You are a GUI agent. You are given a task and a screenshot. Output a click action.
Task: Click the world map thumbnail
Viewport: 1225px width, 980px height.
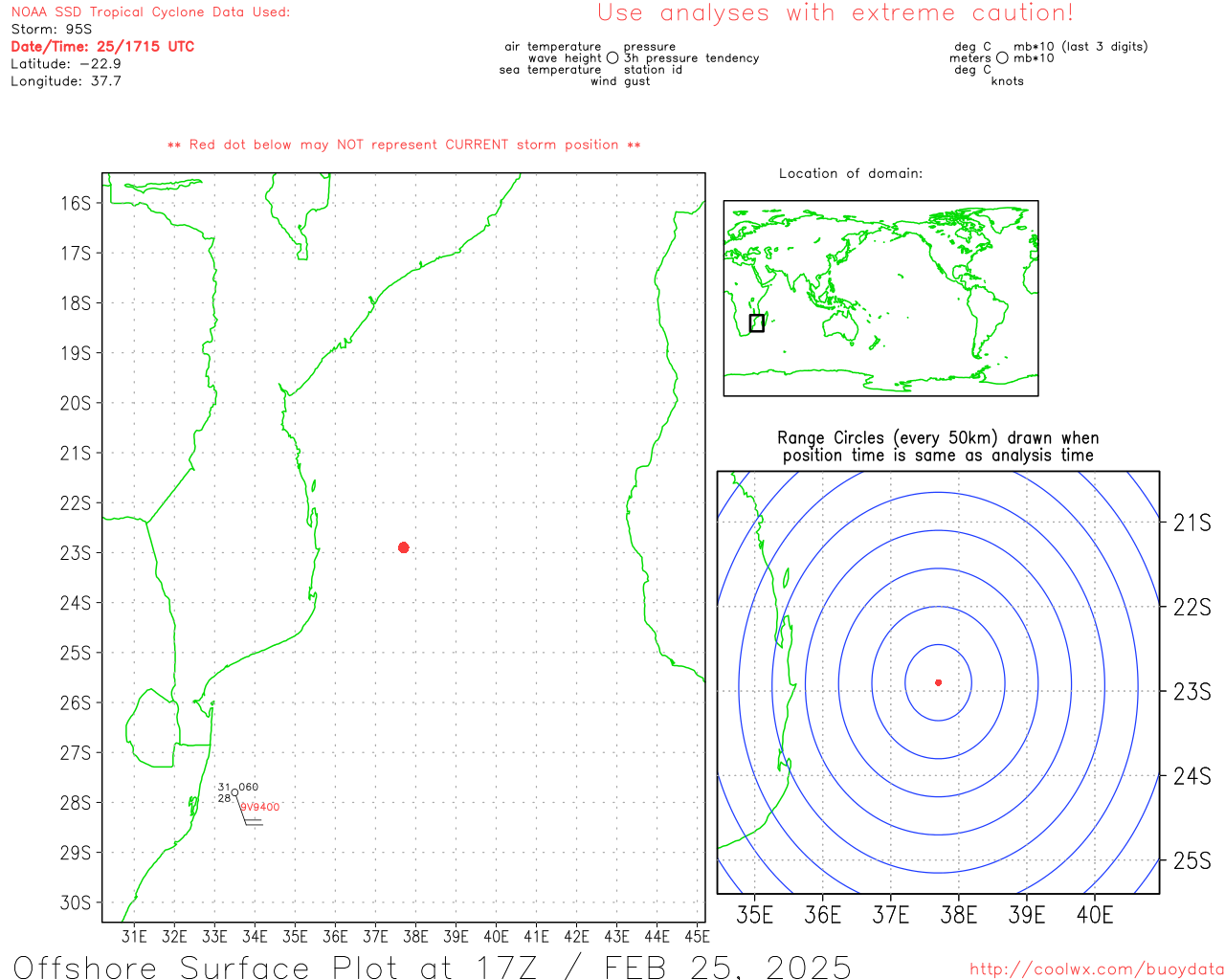(880, 298)
